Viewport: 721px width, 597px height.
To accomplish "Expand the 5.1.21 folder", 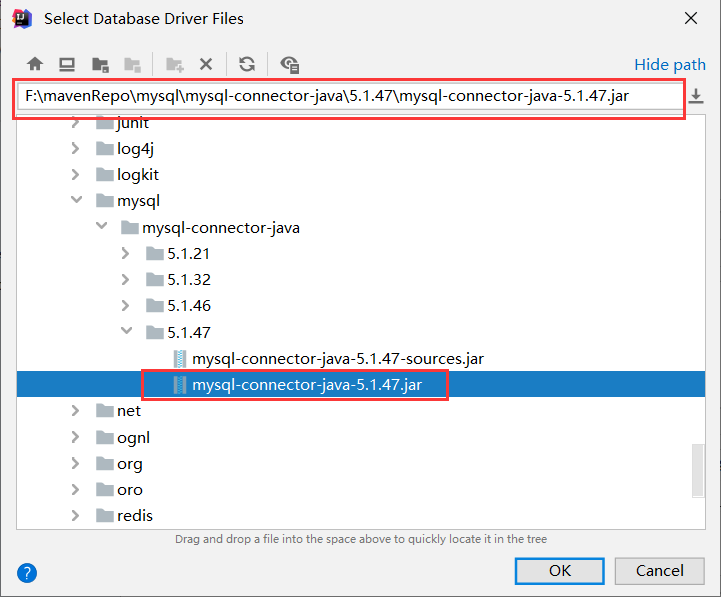I will (x=125, y=253).
